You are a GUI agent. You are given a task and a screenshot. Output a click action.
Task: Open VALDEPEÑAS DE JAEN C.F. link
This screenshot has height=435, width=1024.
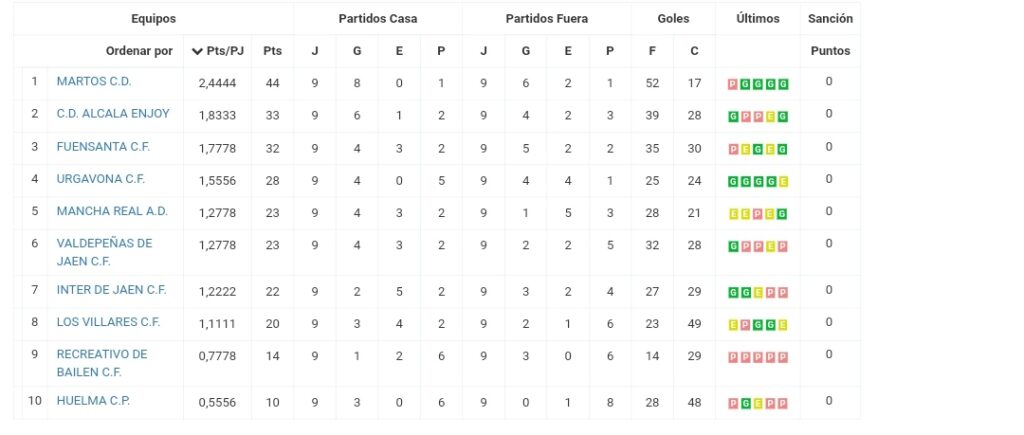tap(104, 252)
